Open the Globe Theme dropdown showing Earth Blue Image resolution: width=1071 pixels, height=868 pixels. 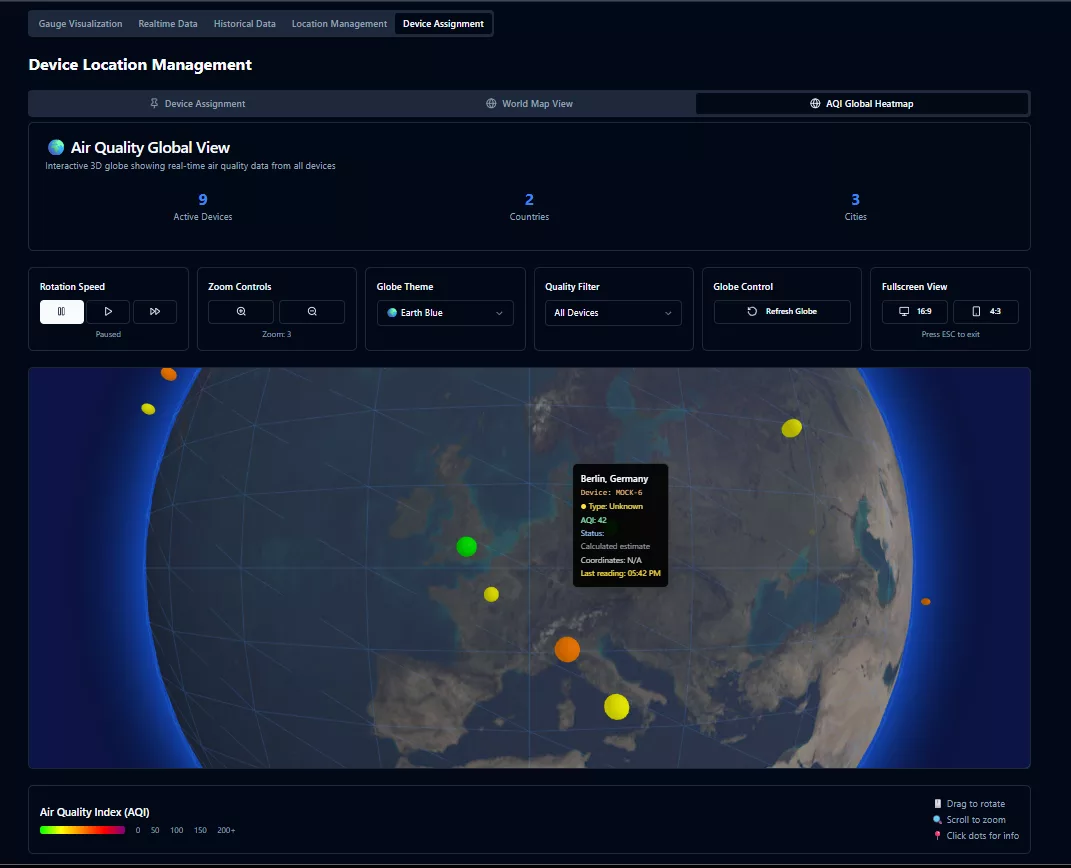(x=444, y=313)
